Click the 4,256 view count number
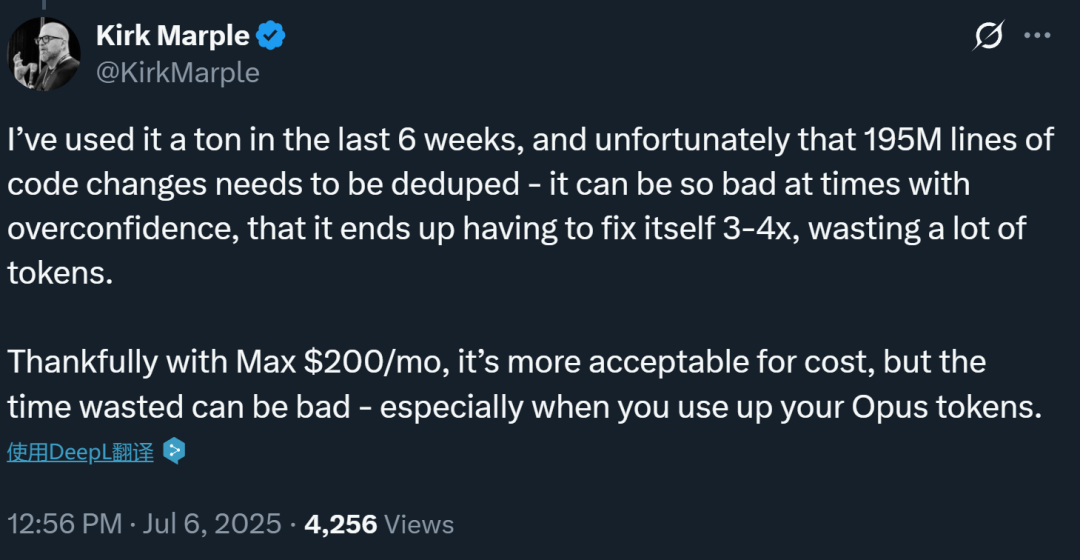 340,524
